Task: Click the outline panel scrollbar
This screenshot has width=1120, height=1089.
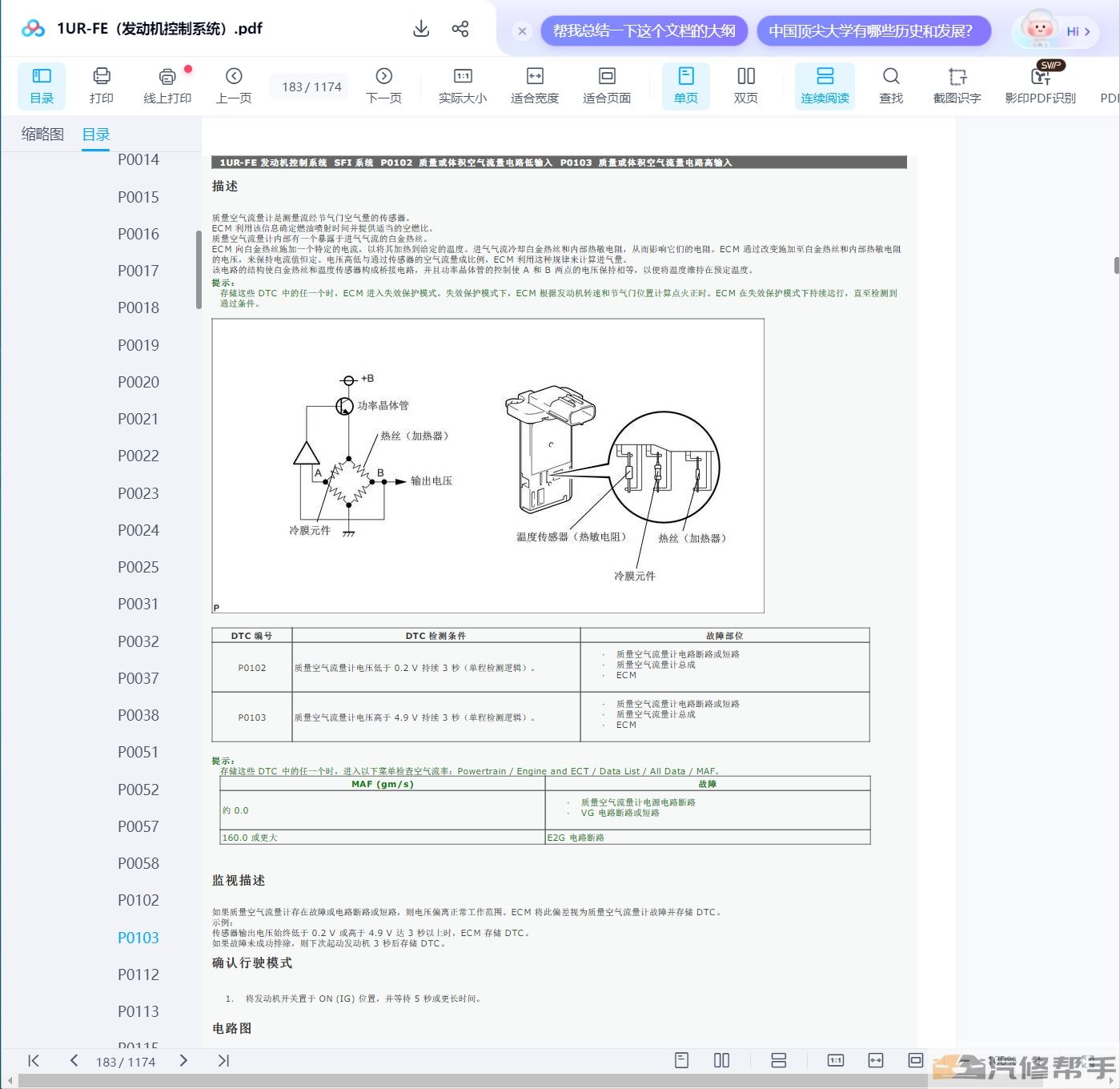Action: pyautogui.click(x=199, y=270)
